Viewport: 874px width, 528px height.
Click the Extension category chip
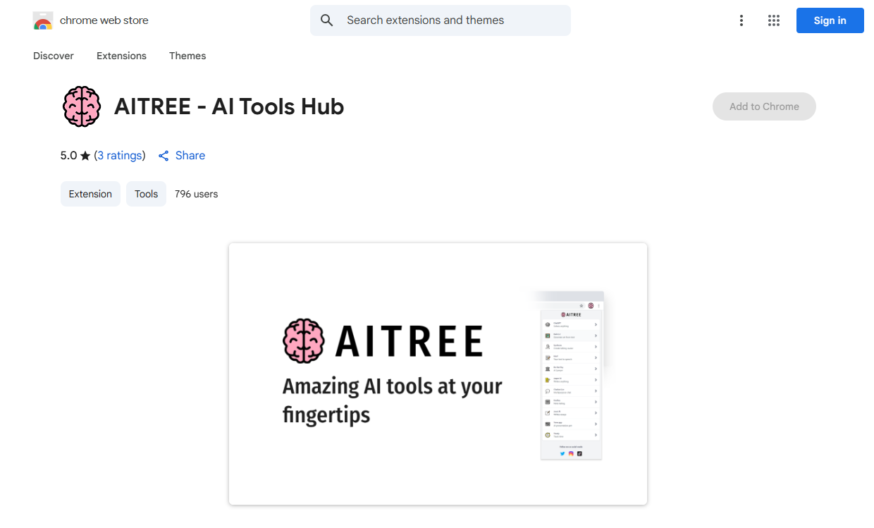click(90, 194)
